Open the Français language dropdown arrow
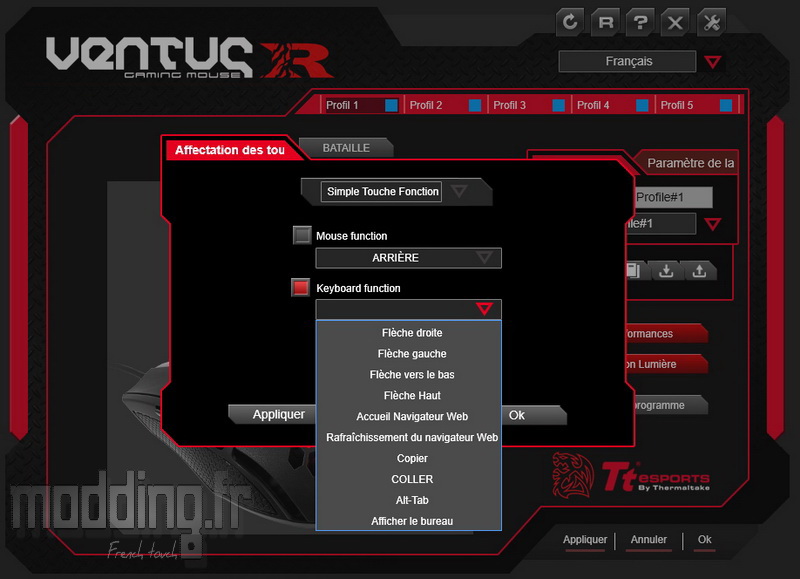The height and width of the screenshot is (579, 800). click(713, 62)
